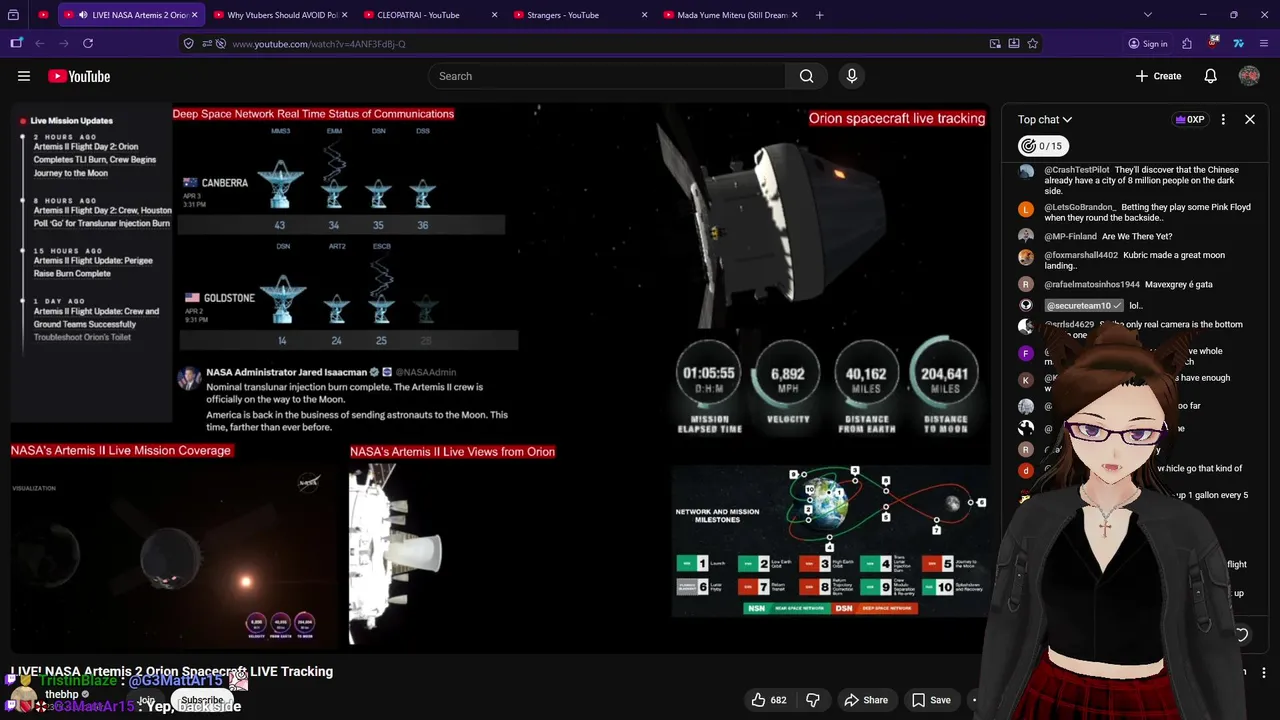This screenshot has height=720, width=1280.
Task: Go forward in browser history
Action: 64,44
